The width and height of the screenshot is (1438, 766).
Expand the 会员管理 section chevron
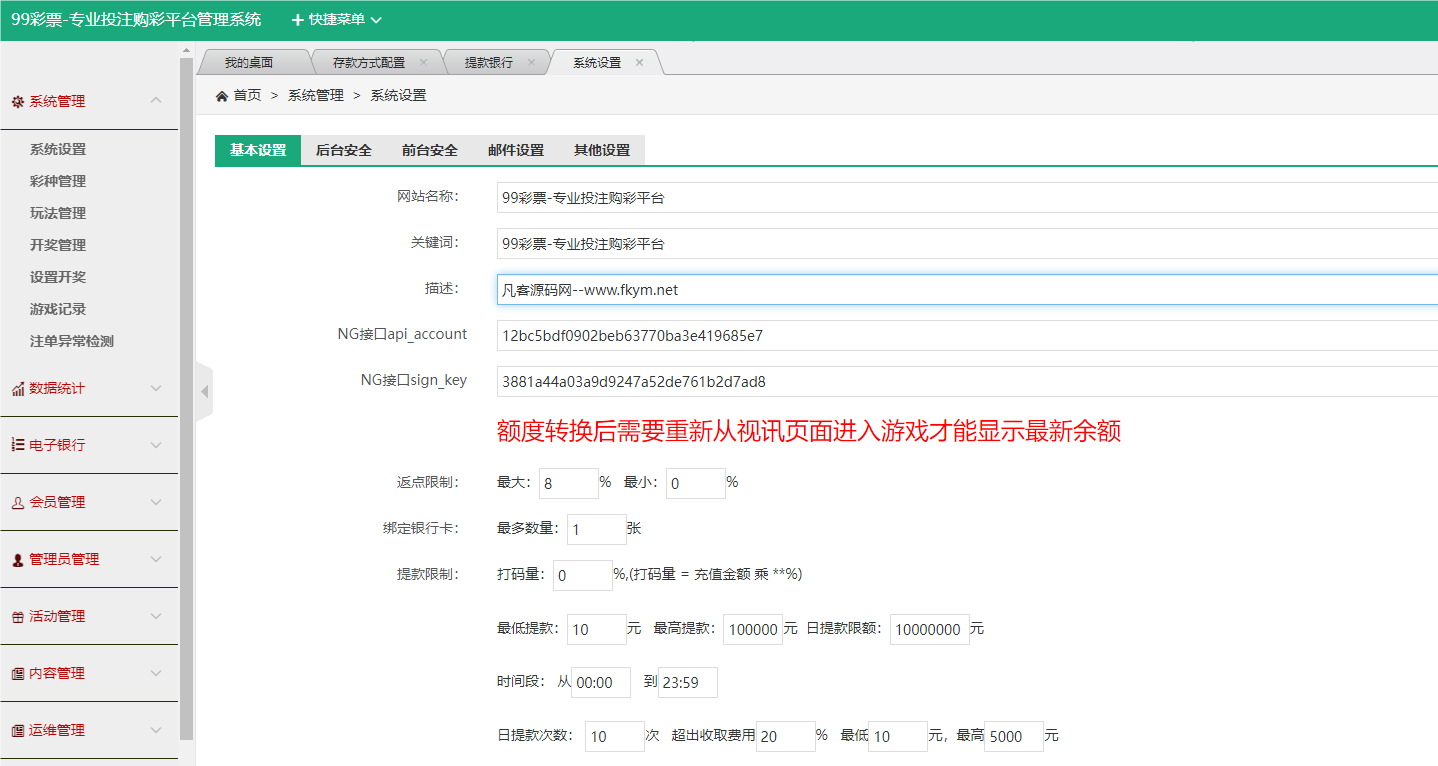156,502
